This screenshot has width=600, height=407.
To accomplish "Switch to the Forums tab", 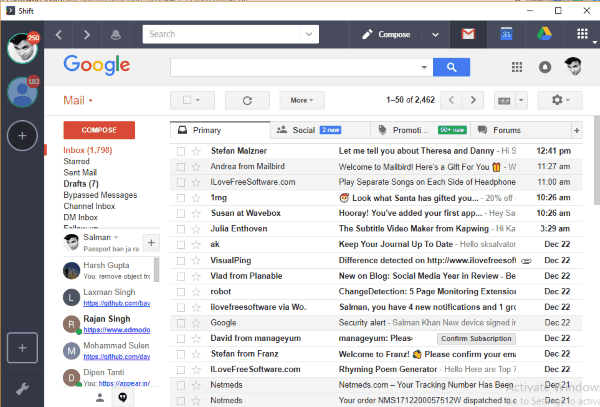I will 520,130.
